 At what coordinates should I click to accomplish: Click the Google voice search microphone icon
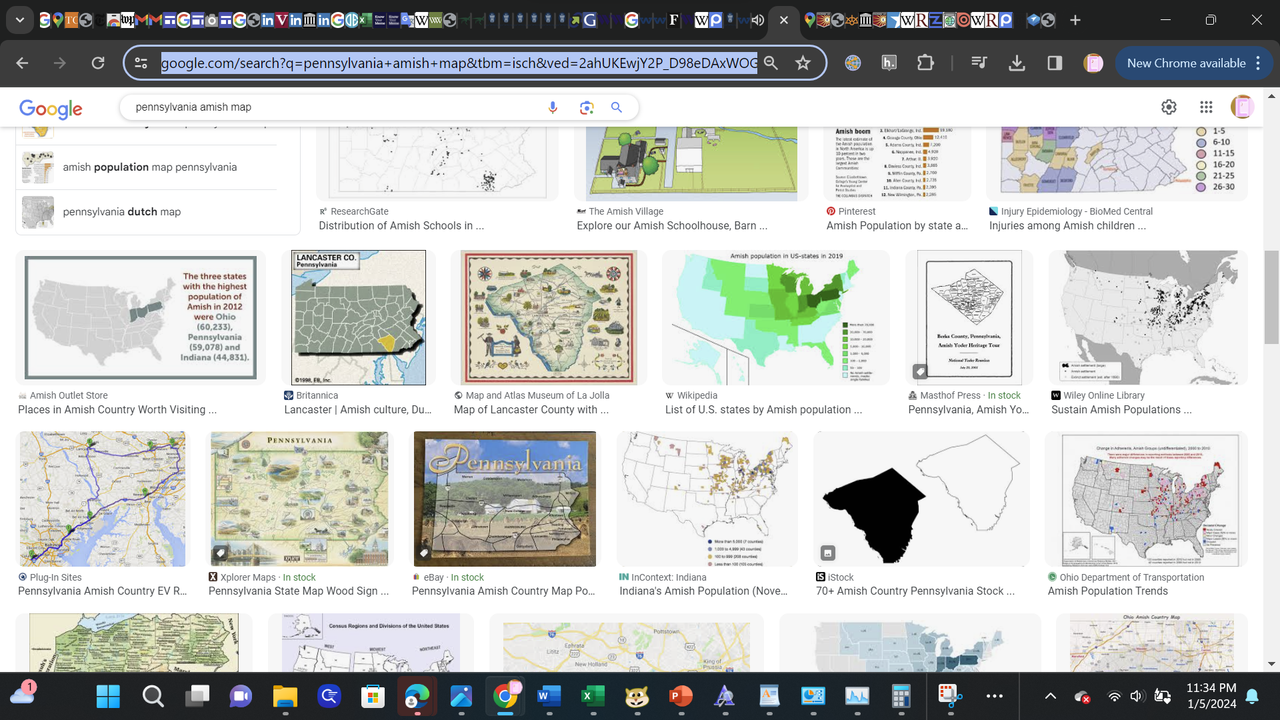pyautogui.click(x=553, y=108)
